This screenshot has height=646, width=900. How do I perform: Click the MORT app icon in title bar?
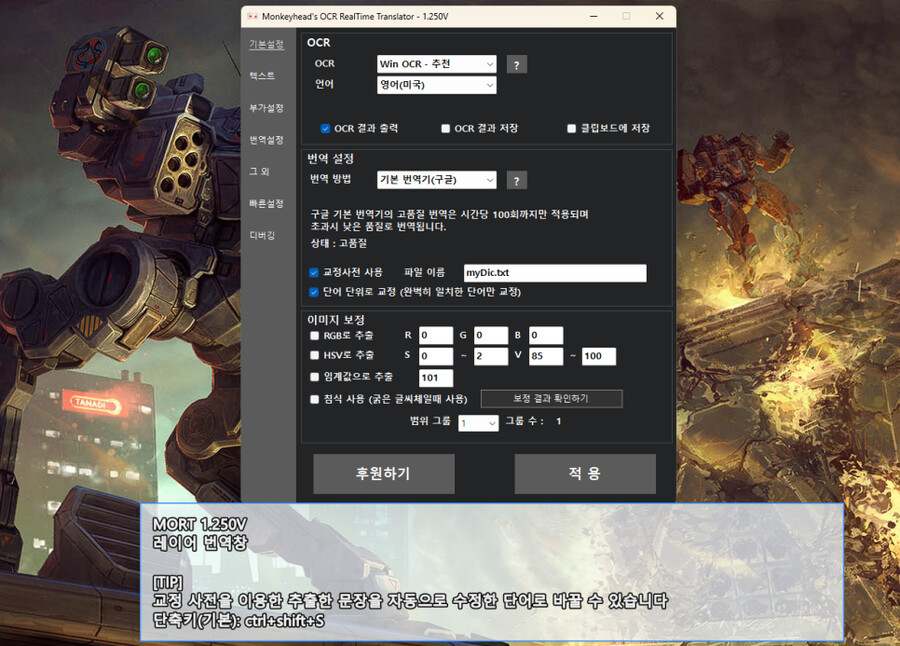pos(252,16)
